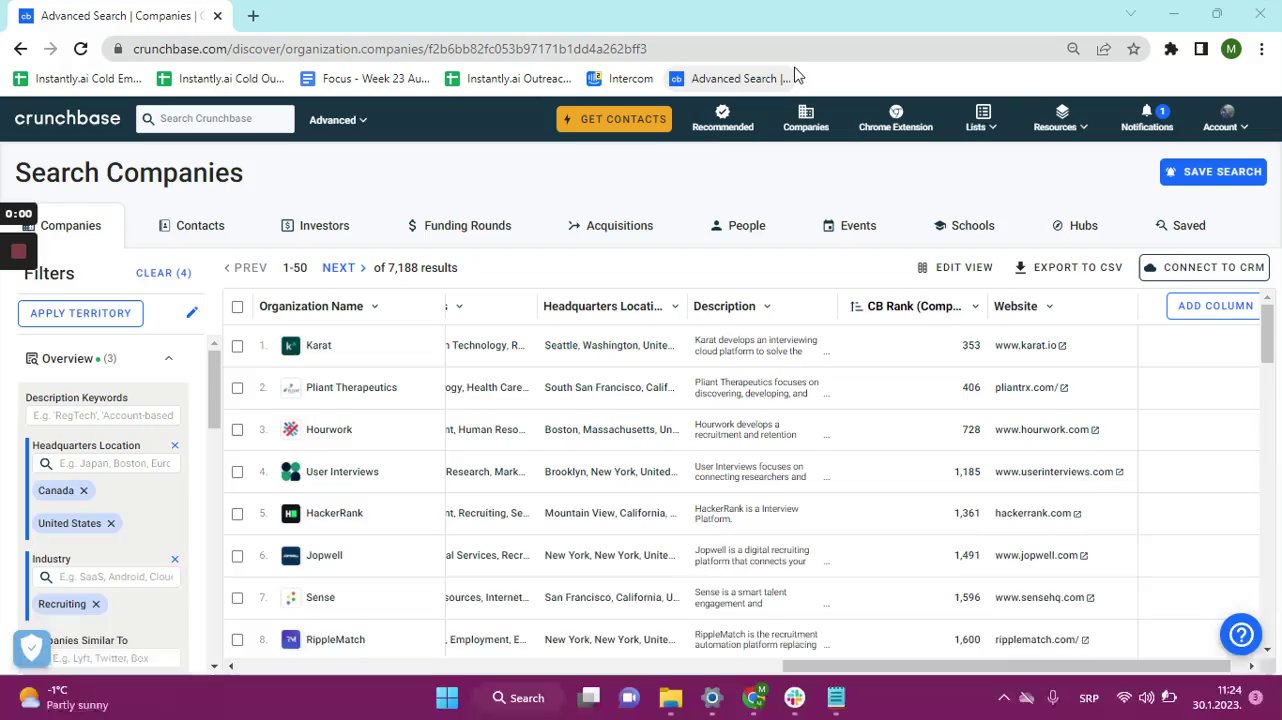The width and height of the screenshot is (1282, 720).
Task: Switch to the Acquisitions tab
Action: [610, 226]
